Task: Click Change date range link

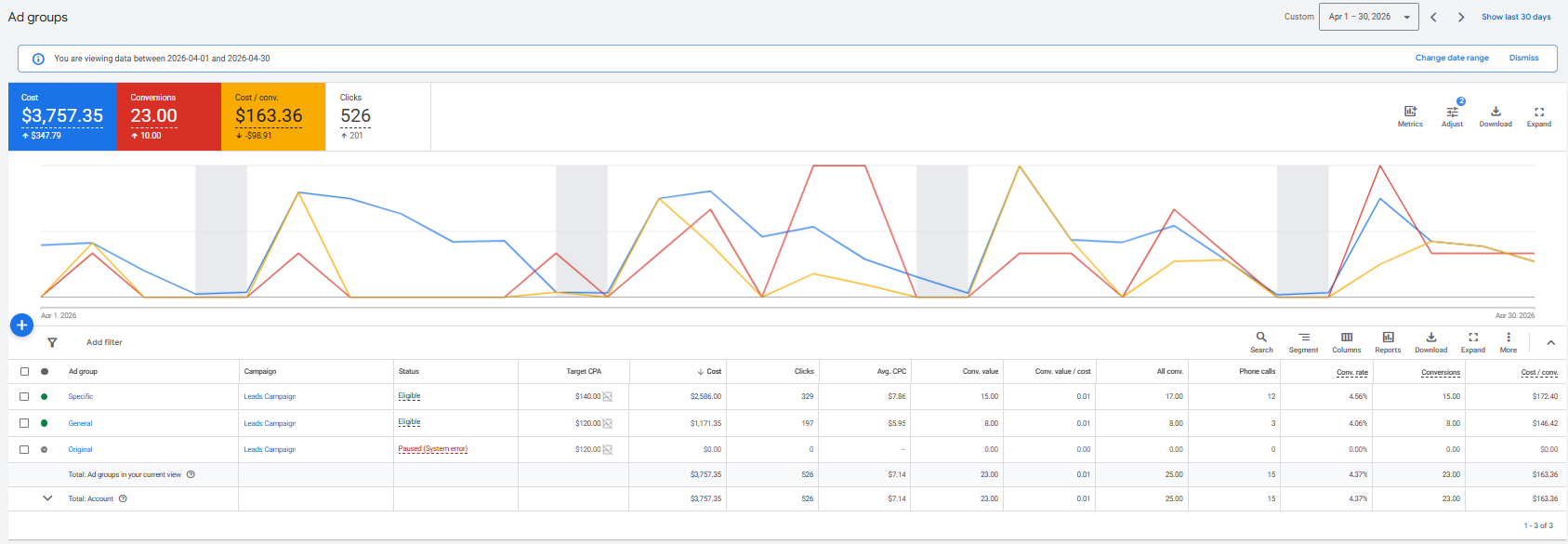Action: pyautogui.click(x=1452, y=58)
